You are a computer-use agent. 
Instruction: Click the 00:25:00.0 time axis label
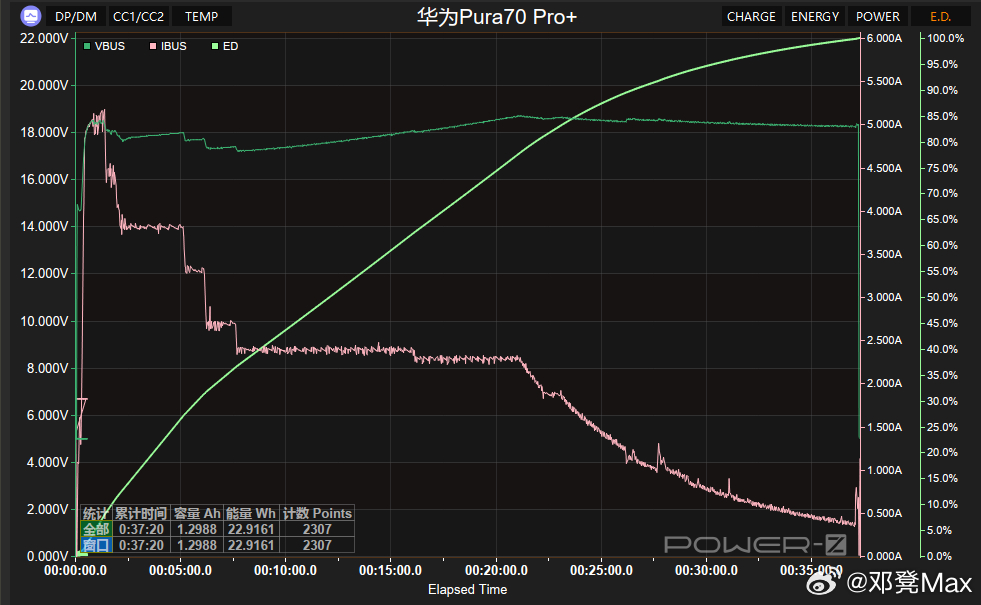[601, 571]
